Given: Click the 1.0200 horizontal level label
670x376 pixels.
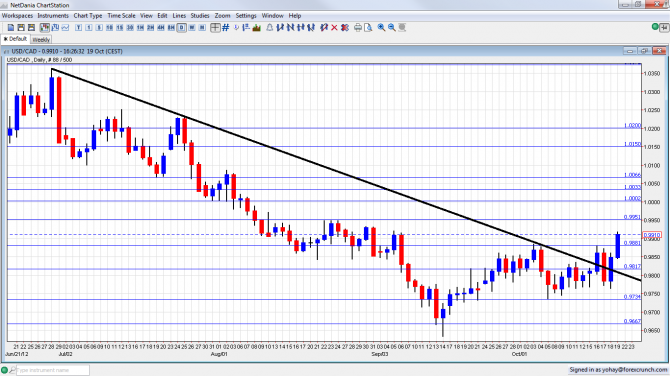Looking at the screenshot, I should [x=632, y=126].
